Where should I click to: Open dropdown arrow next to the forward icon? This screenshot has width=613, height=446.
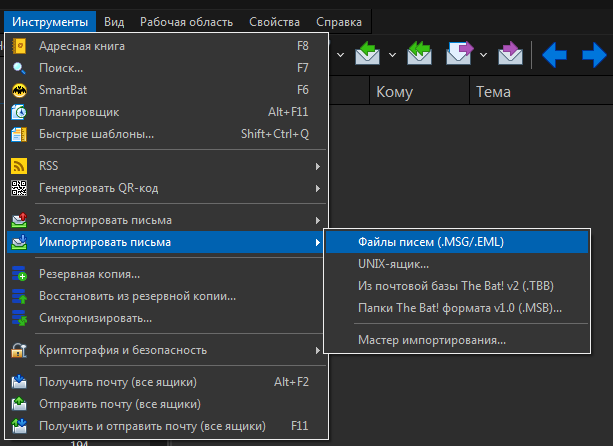[484, 55]
